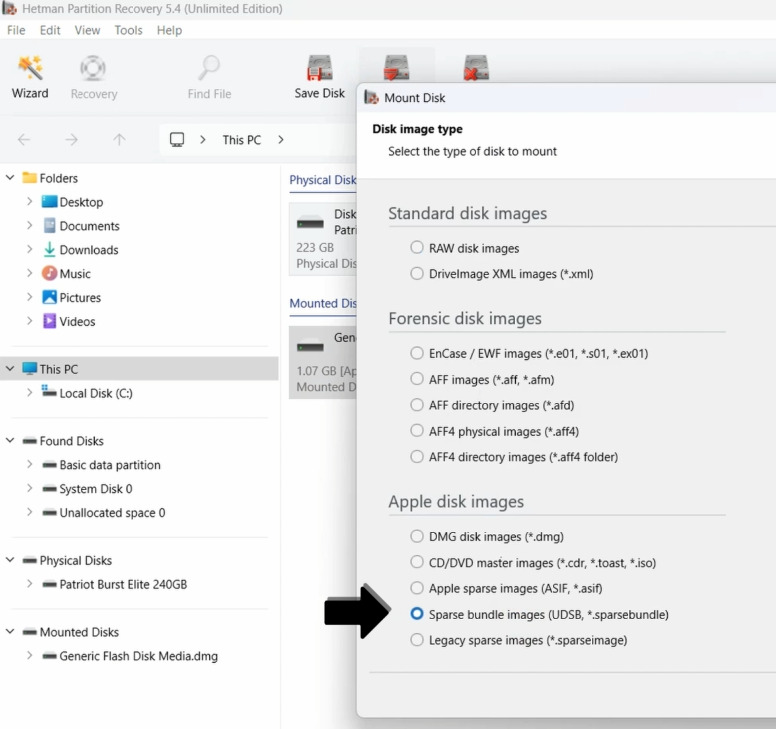Select the Downloads folder icon
The height and width of the screenshot is (729, 776).
coord(49,249)
